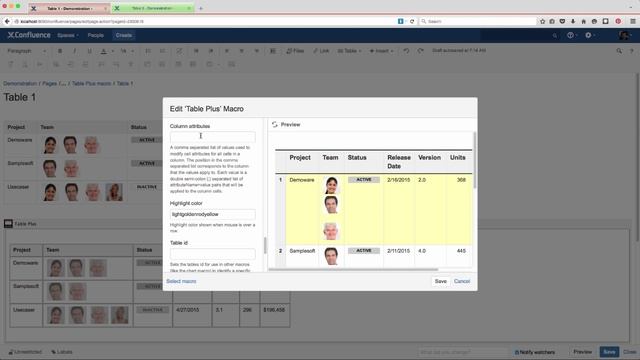Click the Column attributes input field
The image size is (640, 360).
[x=213, y=137]
